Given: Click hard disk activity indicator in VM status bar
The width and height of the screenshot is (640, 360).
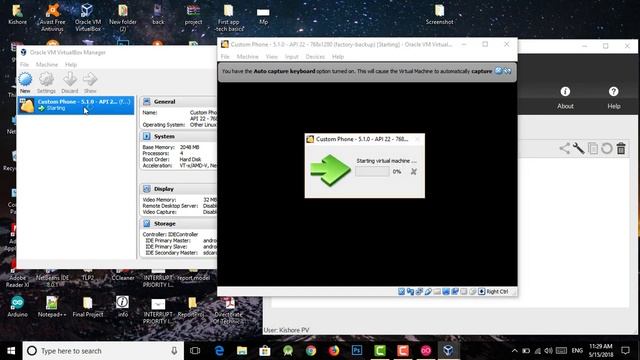Looking at the screenshot, I should pyautogui.click(x=401, y=291).
